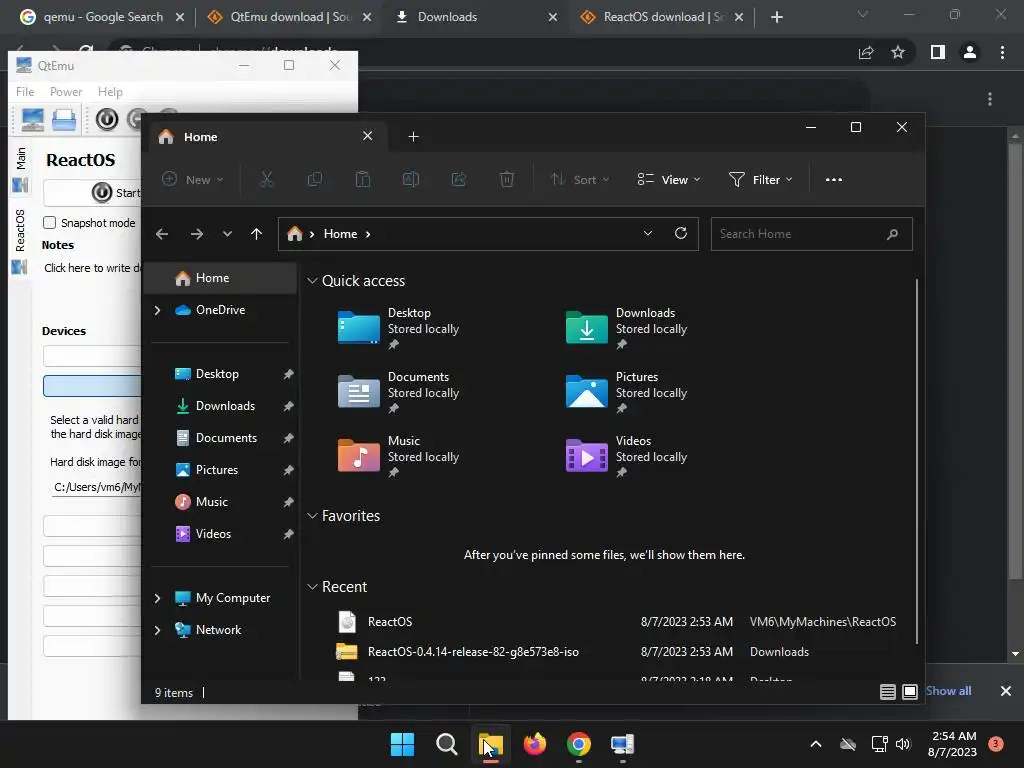Go up one folder level in Explorer
The width and height of the screenshot is (1024, 768).
[x=257, y=234]
